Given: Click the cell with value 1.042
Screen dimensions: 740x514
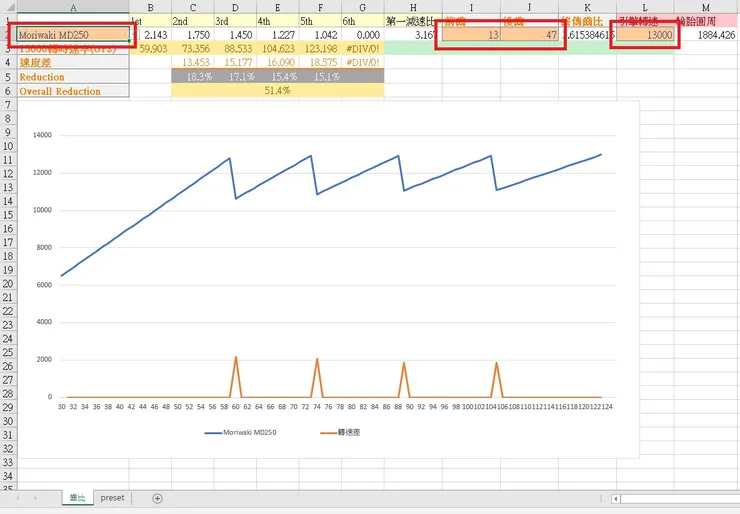Looking at the screenshot, I should point(320,35).
